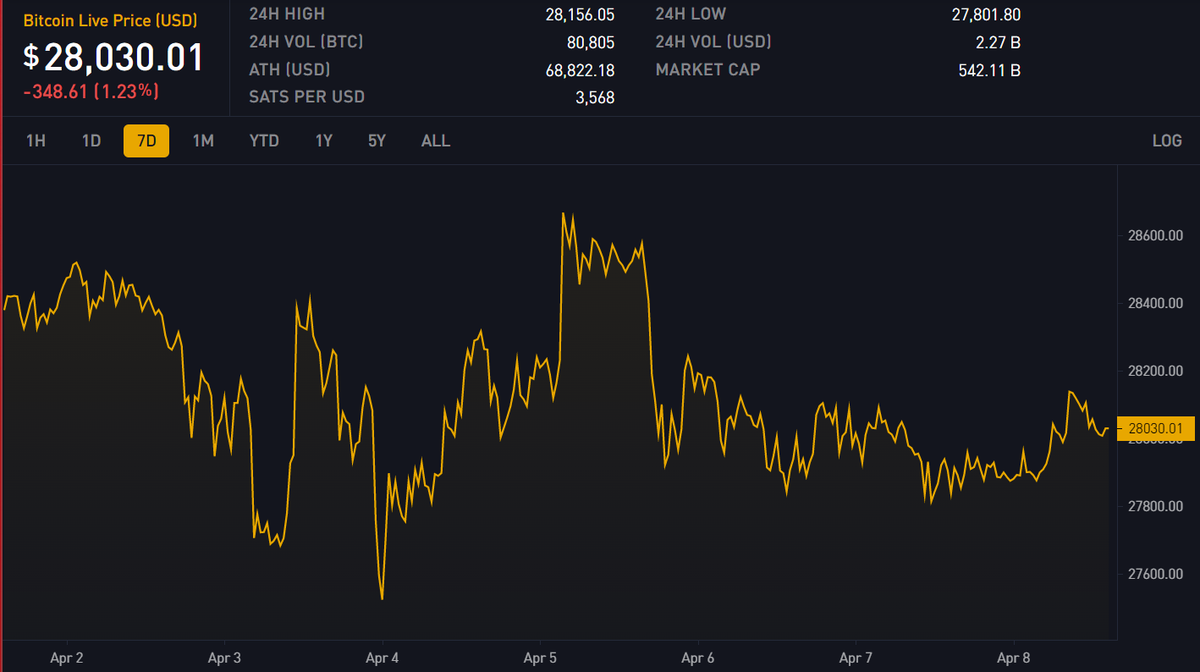This screenshot has width=1200, height=672.
Task: Open the 7D chart view
Action: point(146,141)
